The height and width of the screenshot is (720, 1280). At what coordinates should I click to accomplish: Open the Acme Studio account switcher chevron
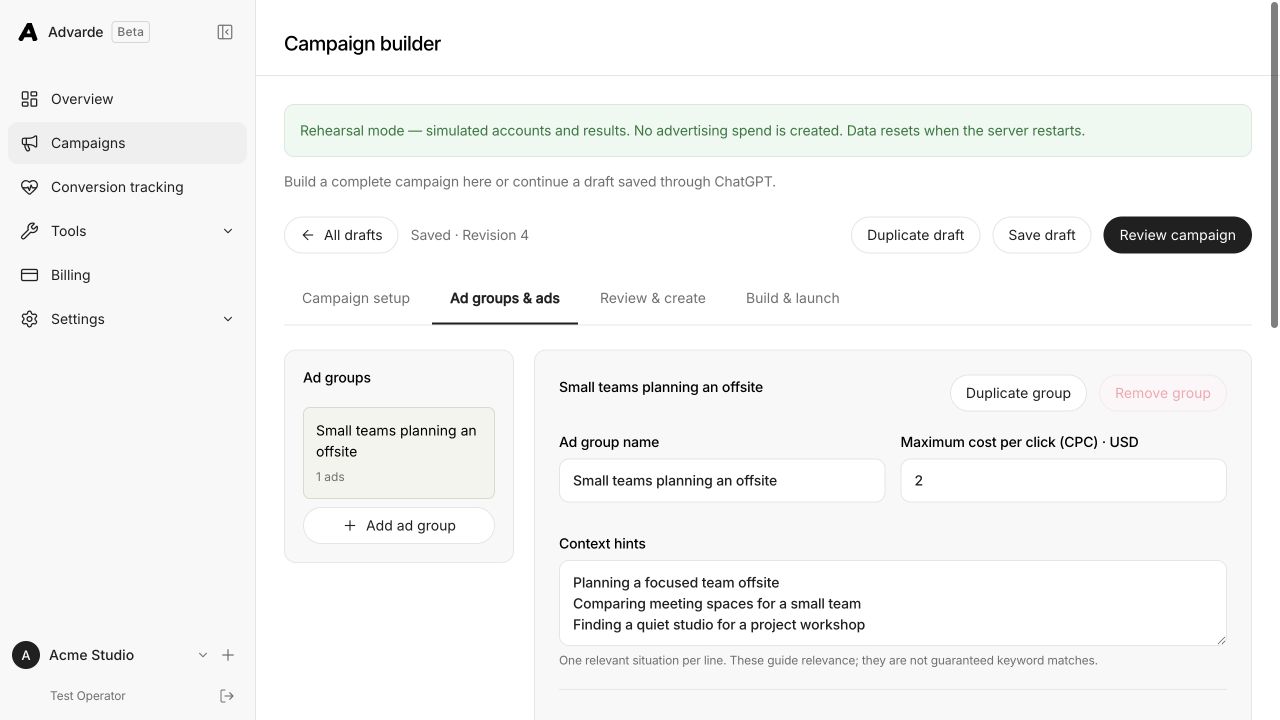click(x=203, y=655)
